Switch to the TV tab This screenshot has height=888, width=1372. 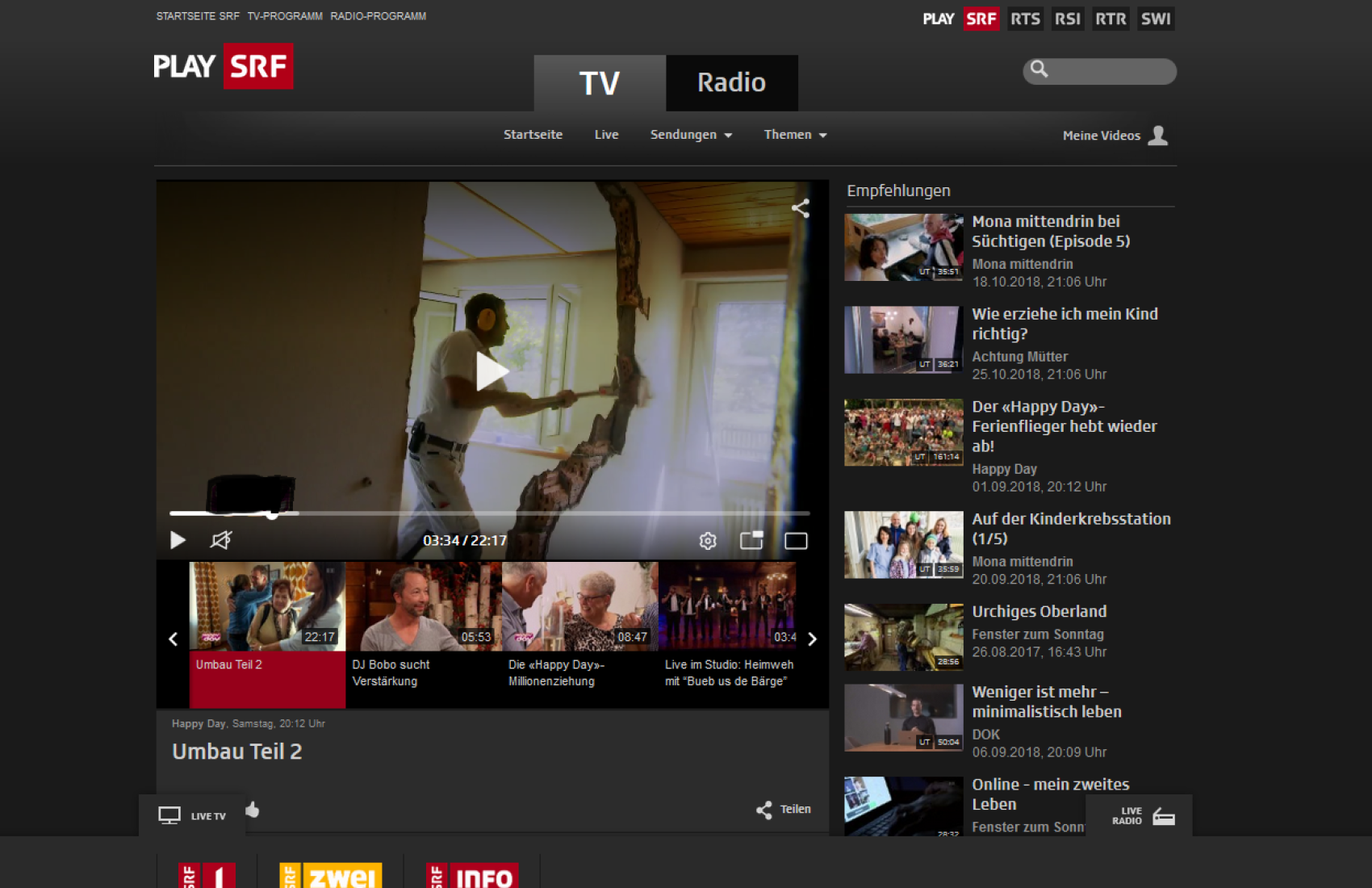[600, 83]
